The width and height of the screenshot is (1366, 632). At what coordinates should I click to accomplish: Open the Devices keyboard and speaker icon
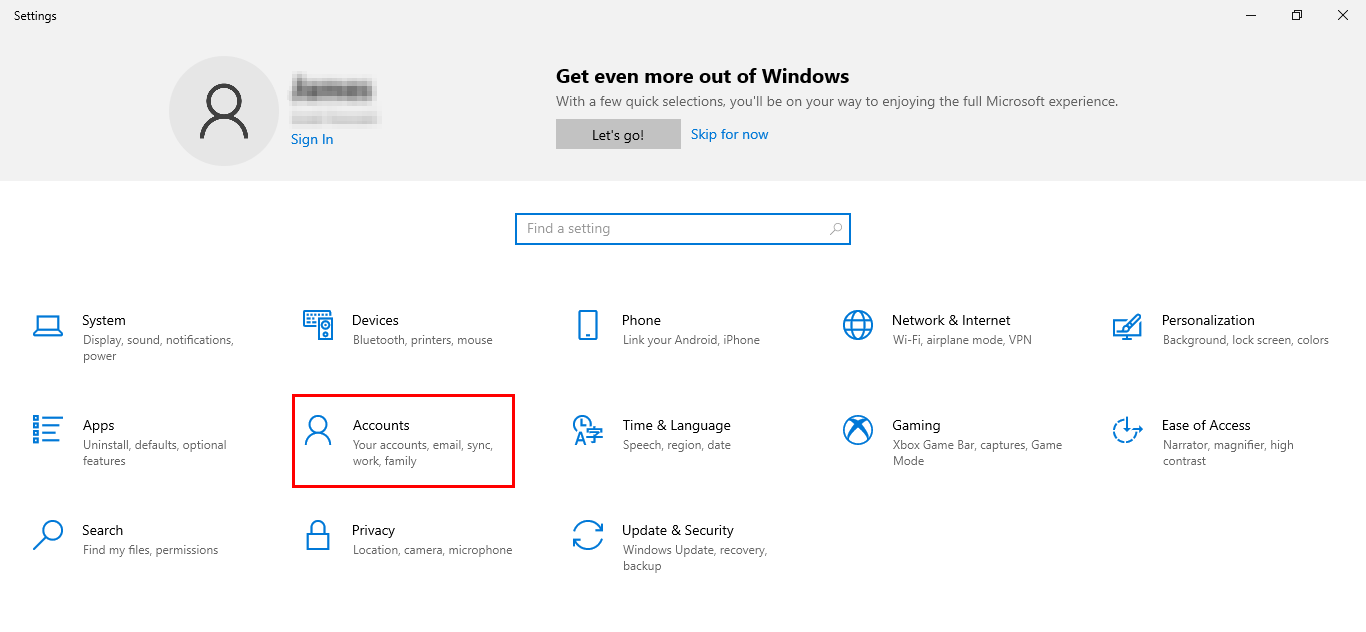[318, 325]
